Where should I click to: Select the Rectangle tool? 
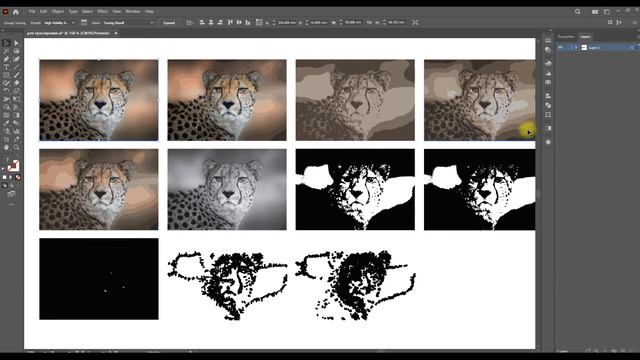(x=6, y=75)
